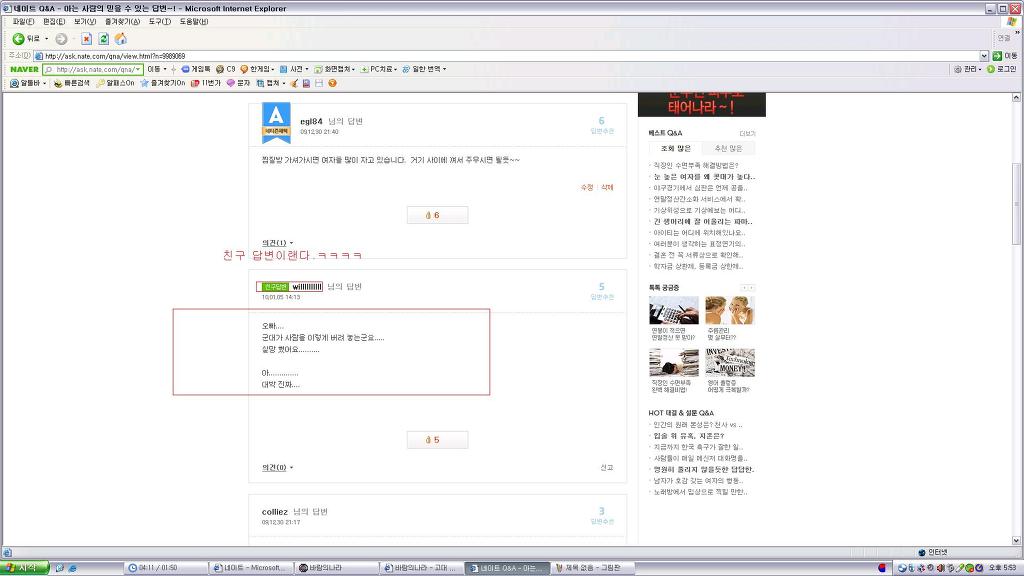Click 로그인 on the Naver toolbar
The width and height of the screenshot is (1024, 576).
[x=1001, y=69]
